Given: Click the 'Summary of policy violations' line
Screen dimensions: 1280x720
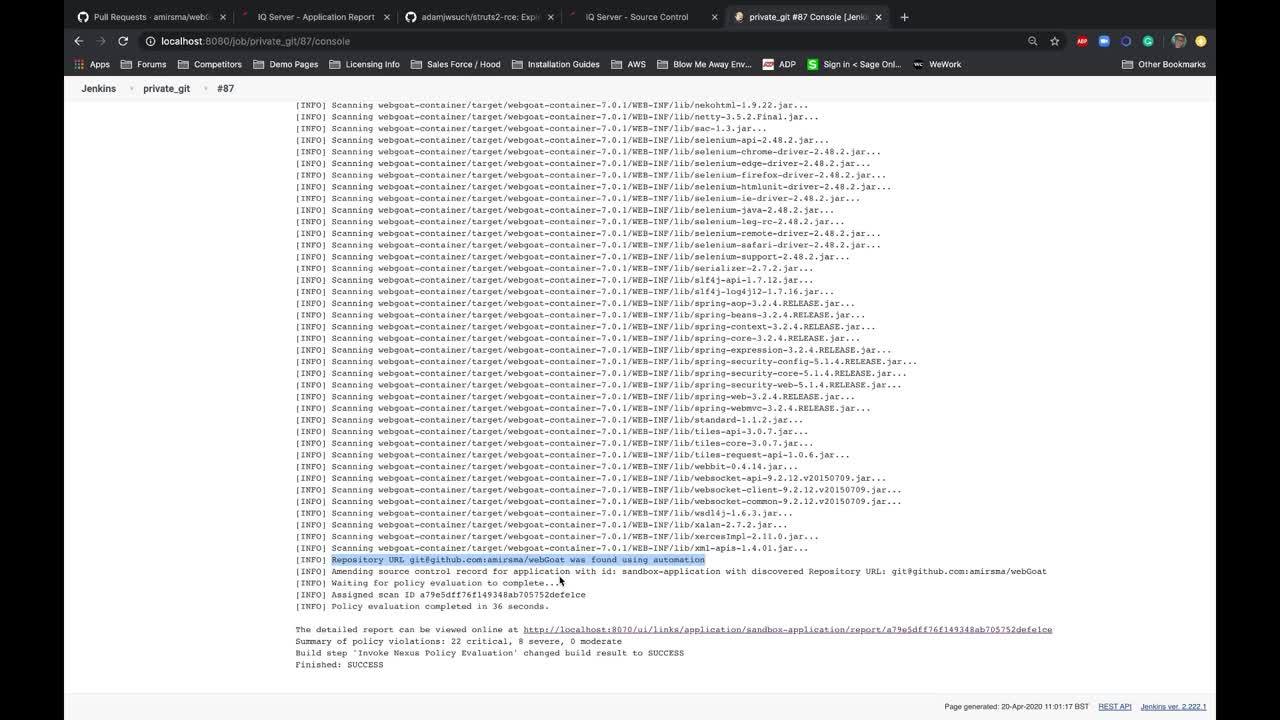Looking at the screenshot, I should 458,642.
